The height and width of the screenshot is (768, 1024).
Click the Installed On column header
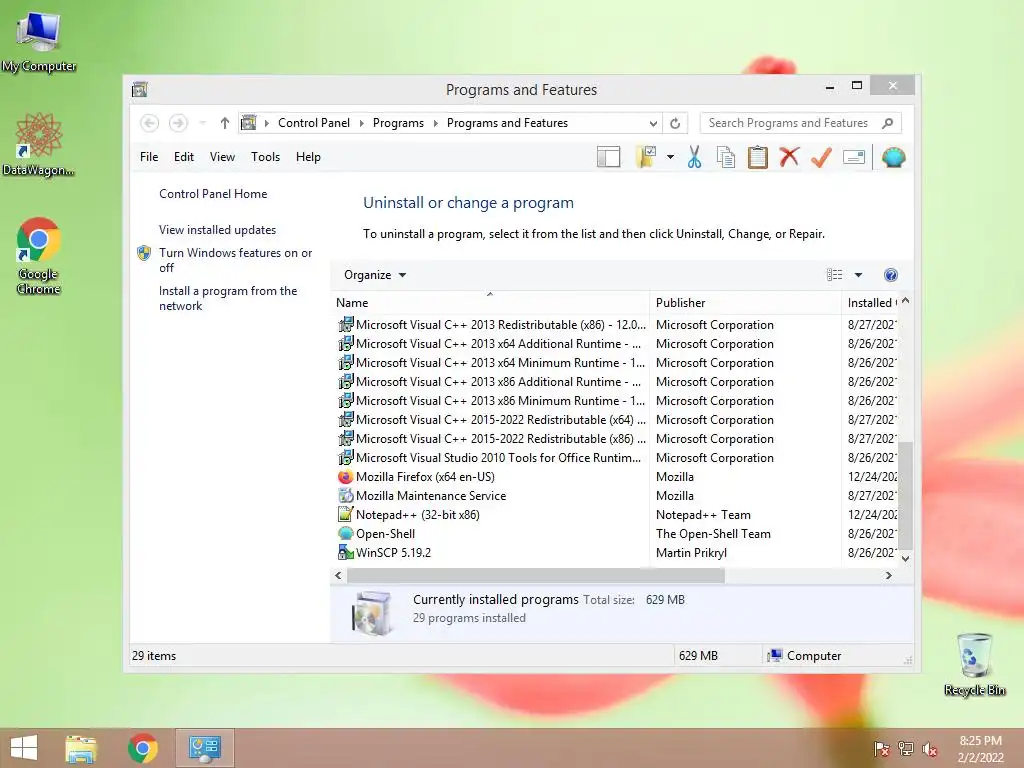[871, 303]
